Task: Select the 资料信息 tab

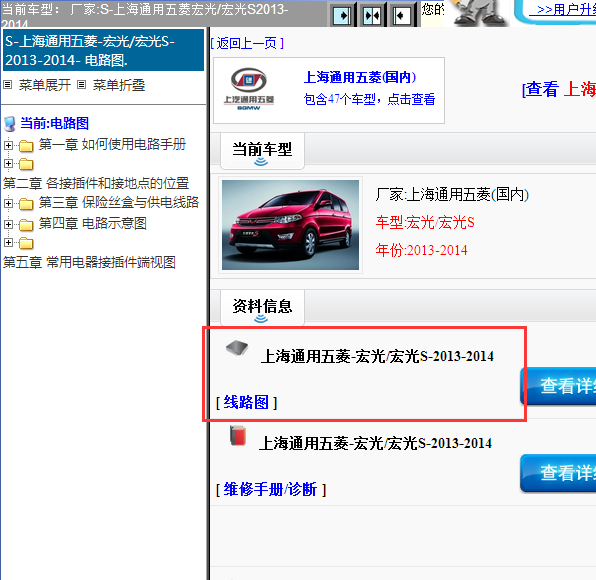Action: click(x=262, y=307)
